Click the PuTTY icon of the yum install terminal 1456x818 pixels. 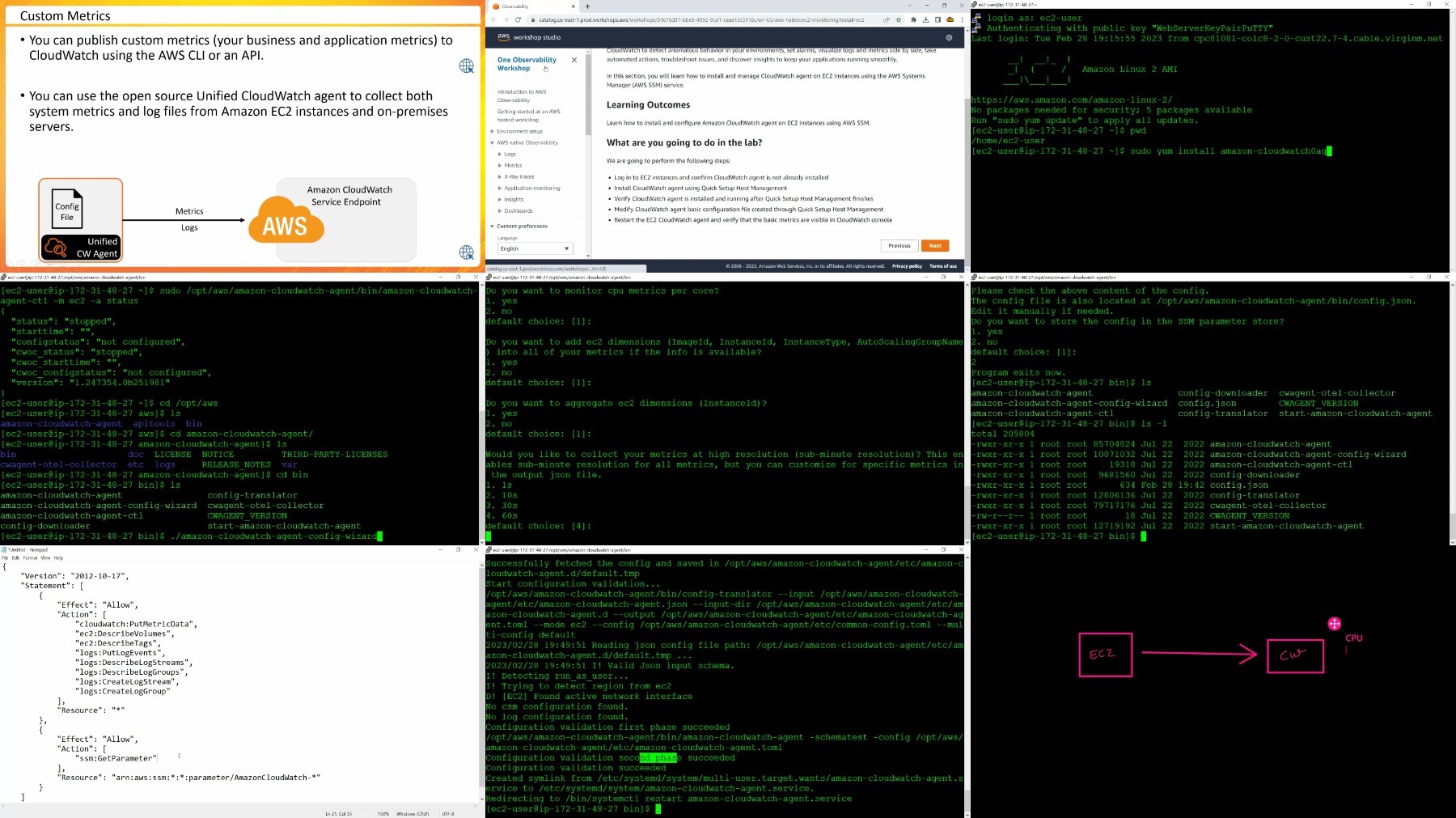click(x=974, y=5)
